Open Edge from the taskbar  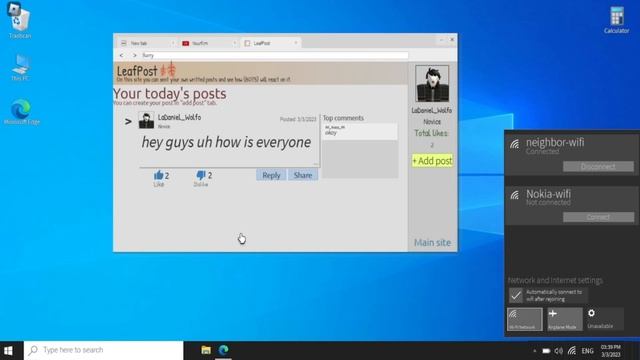pos(223,350)
